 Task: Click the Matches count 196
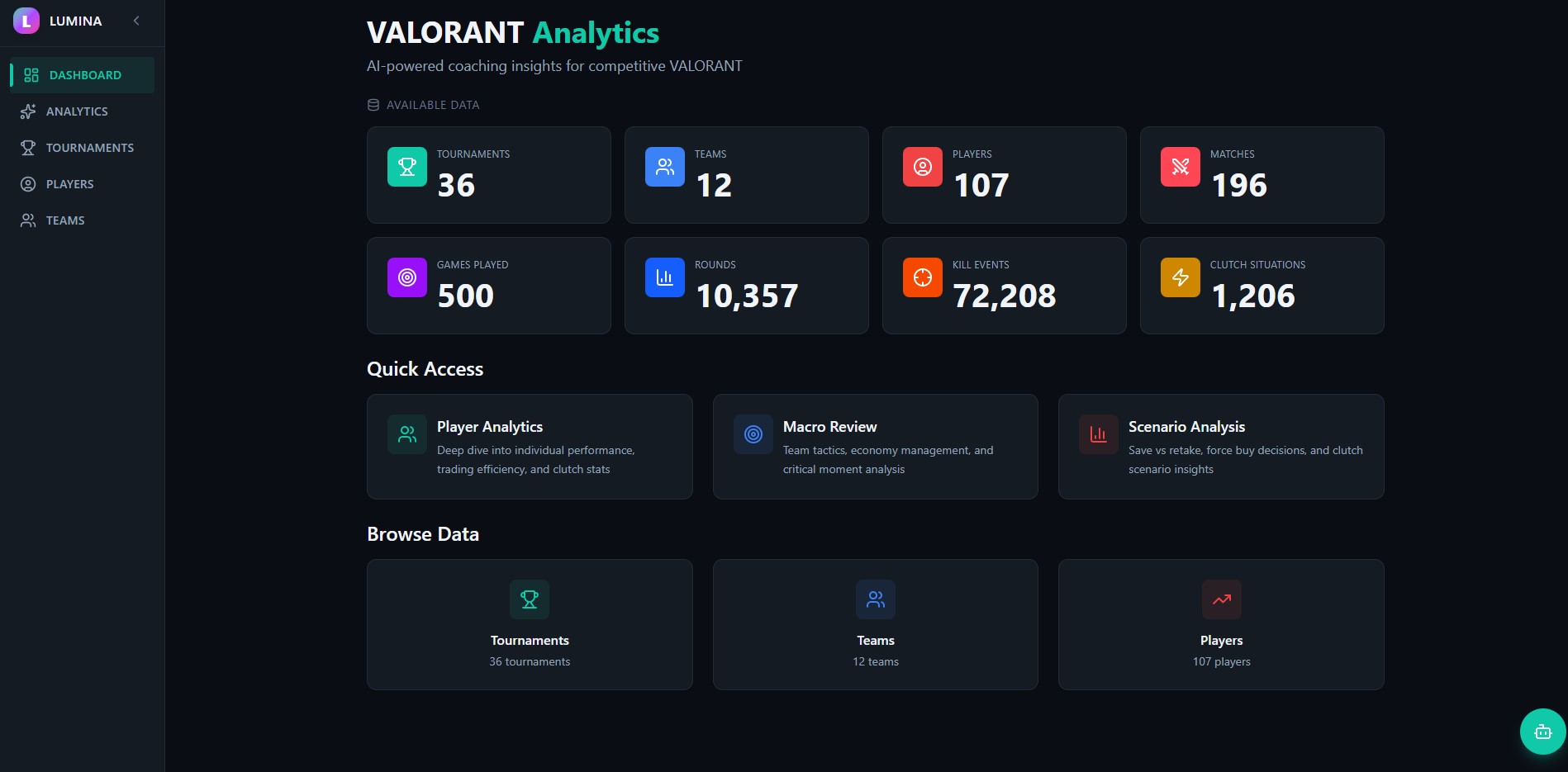[x=1239, y=185]
